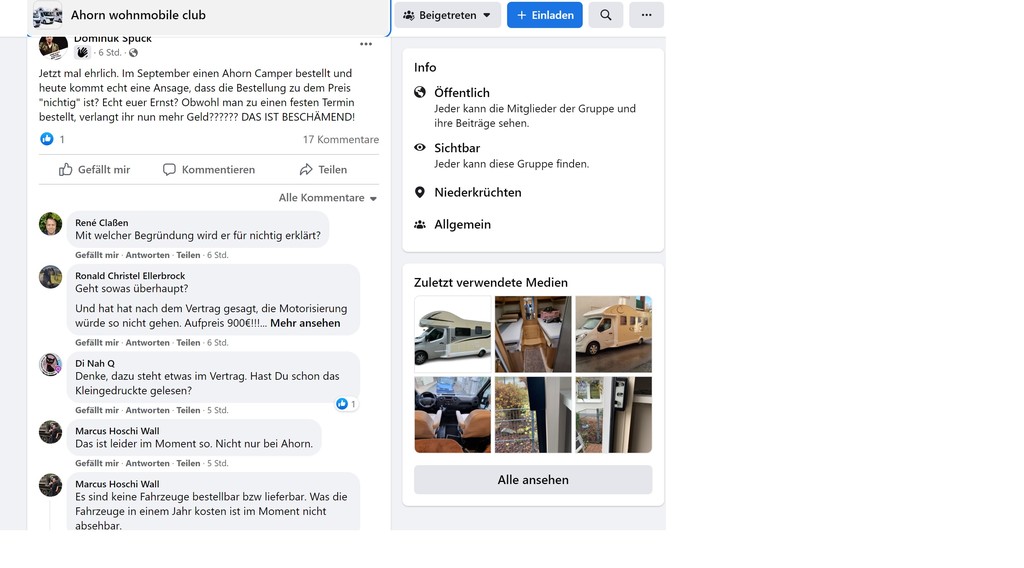
Task: Like René Claßen's comment via Gefällt mir
Action: (x=97, y=255)
